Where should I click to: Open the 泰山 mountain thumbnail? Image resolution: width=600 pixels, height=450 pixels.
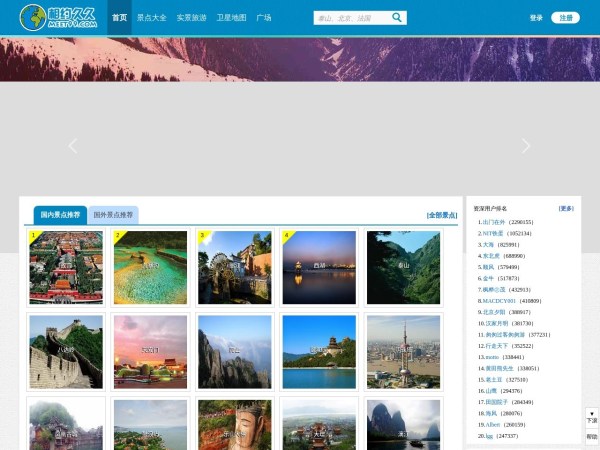(x=403, y=267)
